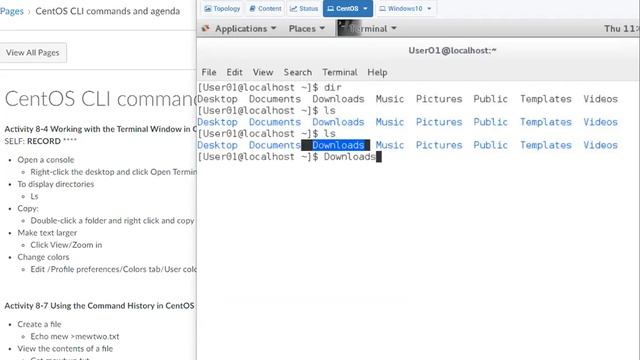Click the dir command line in terminal
Screen dimensions: 640x360
pos(269,87)
